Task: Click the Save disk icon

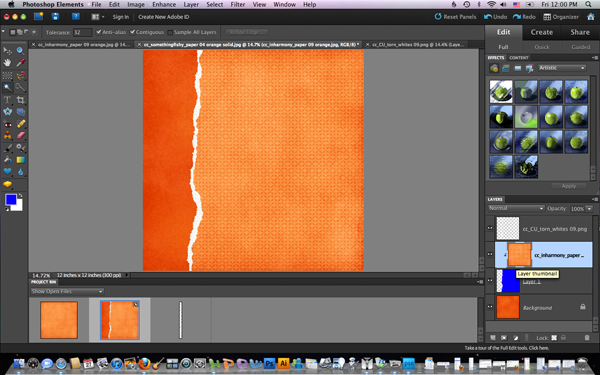Action: click(x=55, y=16)
